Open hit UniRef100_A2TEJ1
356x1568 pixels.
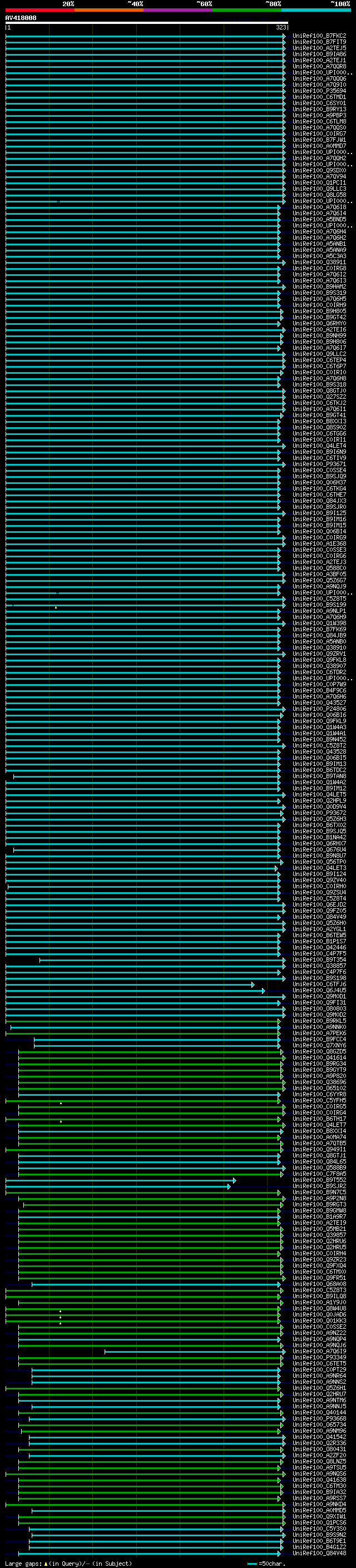[x=319, y=60]
